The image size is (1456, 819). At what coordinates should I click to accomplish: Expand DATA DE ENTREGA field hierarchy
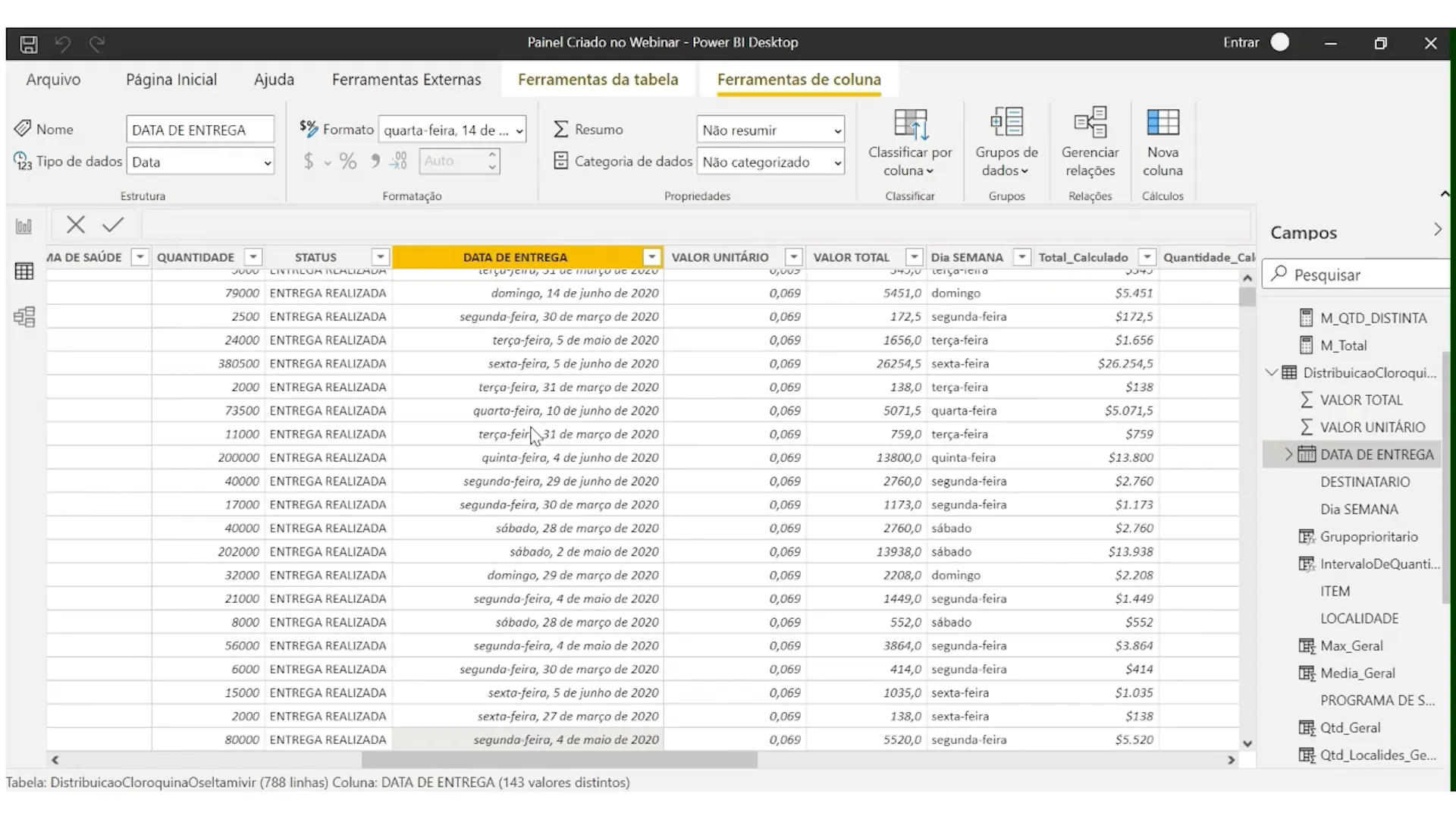[1288, 454]
